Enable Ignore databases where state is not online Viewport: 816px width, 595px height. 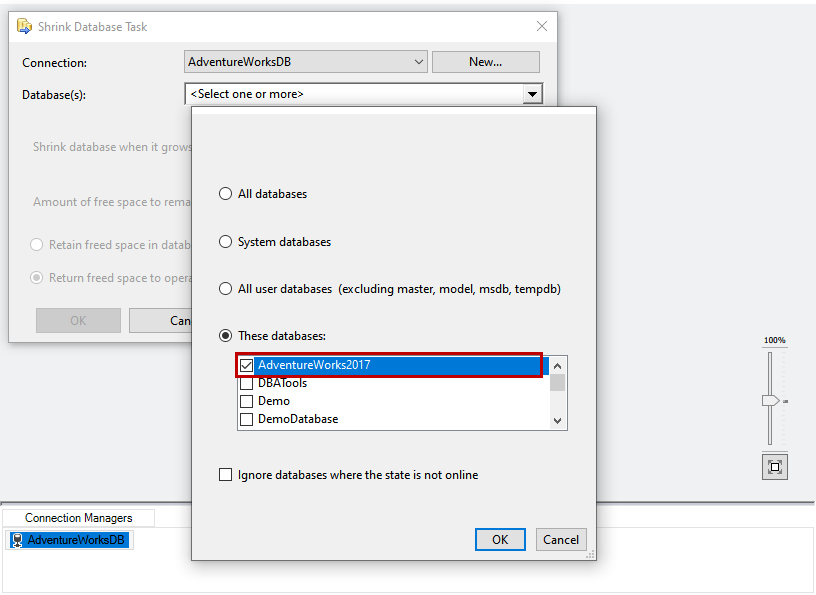click(225, 475)
